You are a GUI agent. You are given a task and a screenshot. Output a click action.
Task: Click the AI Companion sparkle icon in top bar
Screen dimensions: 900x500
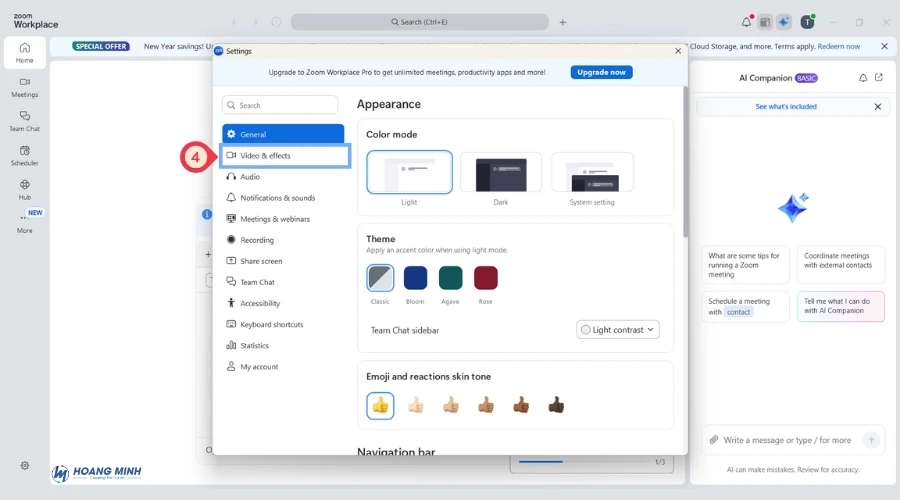[784, 21]
